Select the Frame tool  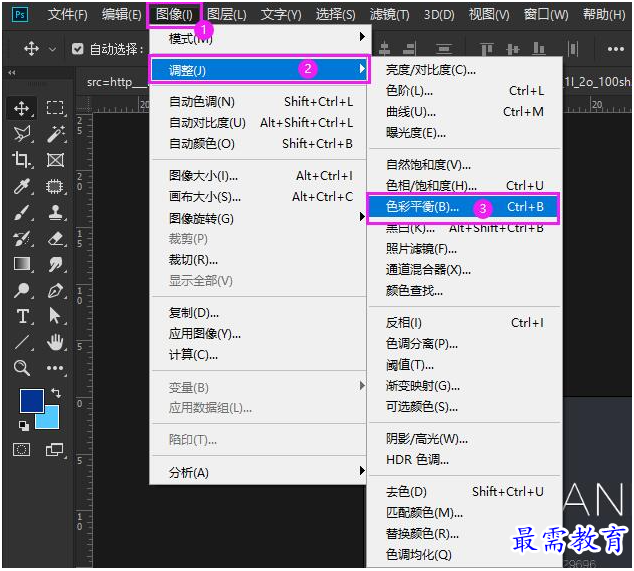click(55, 160)
